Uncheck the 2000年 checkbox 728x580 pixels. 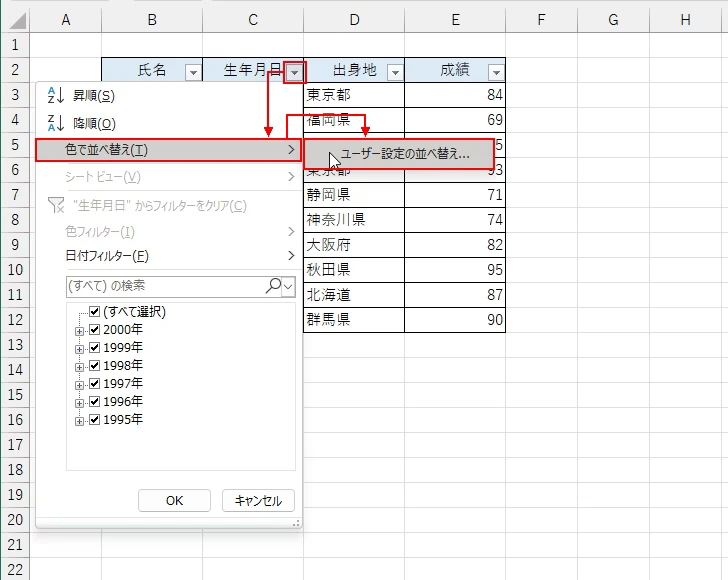[94, 329]
